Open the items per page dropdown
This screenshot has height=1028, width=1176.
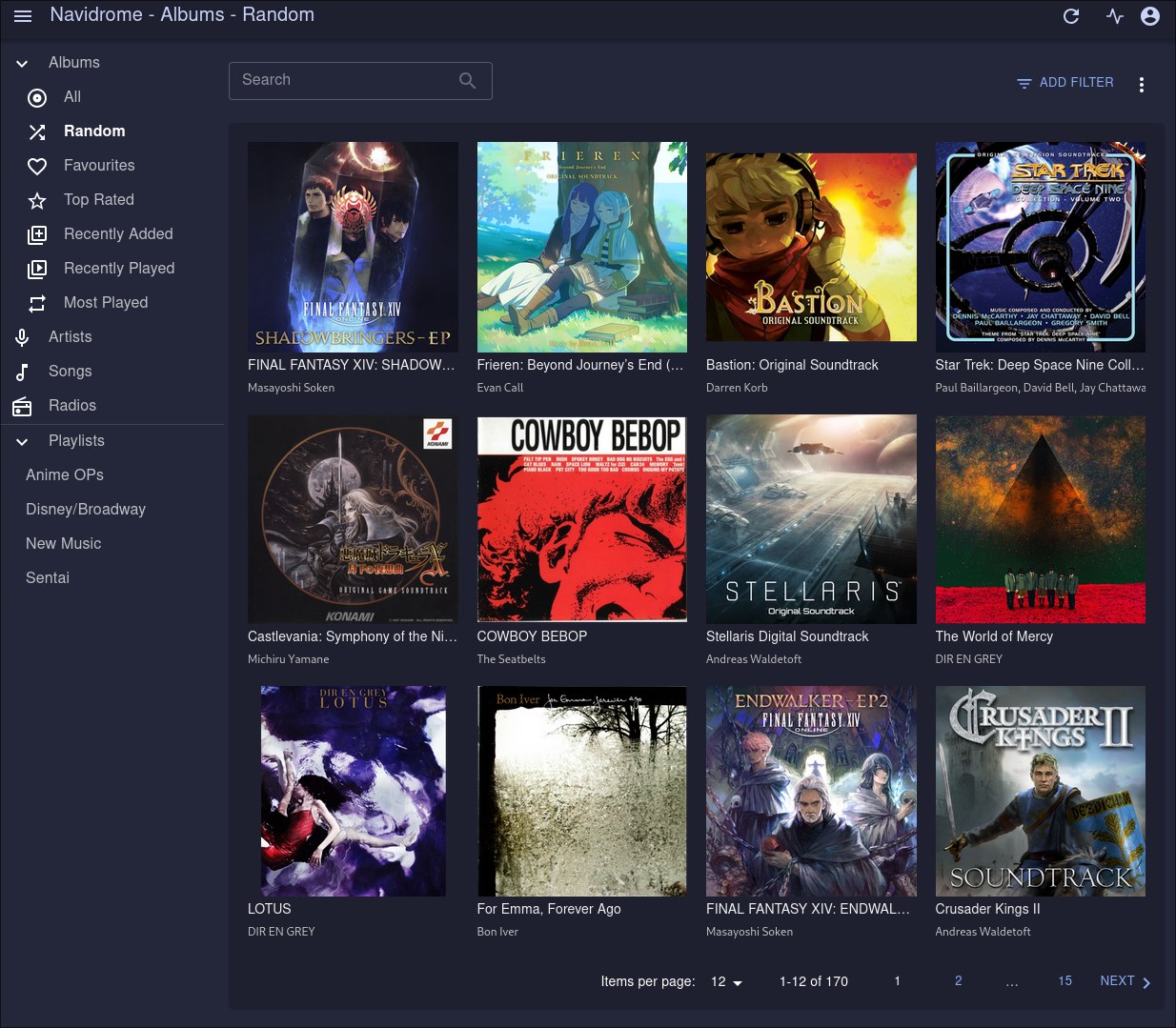(x=727, y=981)
